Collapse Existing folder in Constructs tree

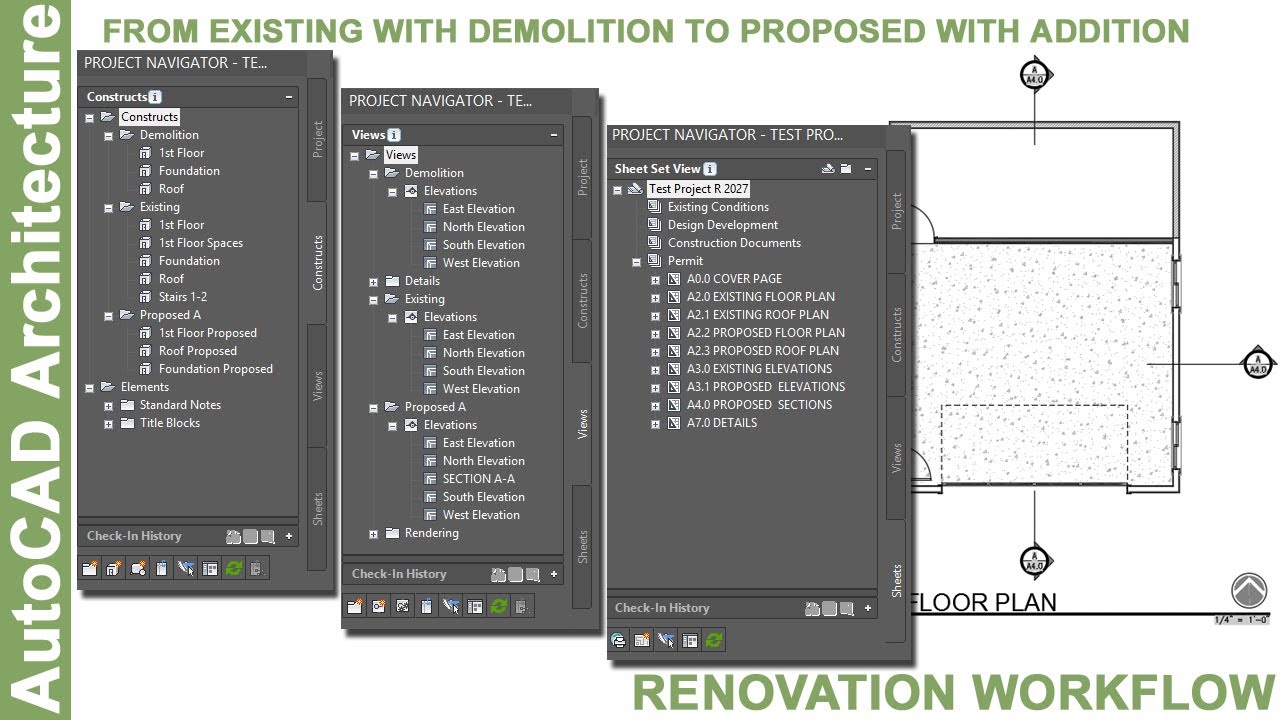109,207
